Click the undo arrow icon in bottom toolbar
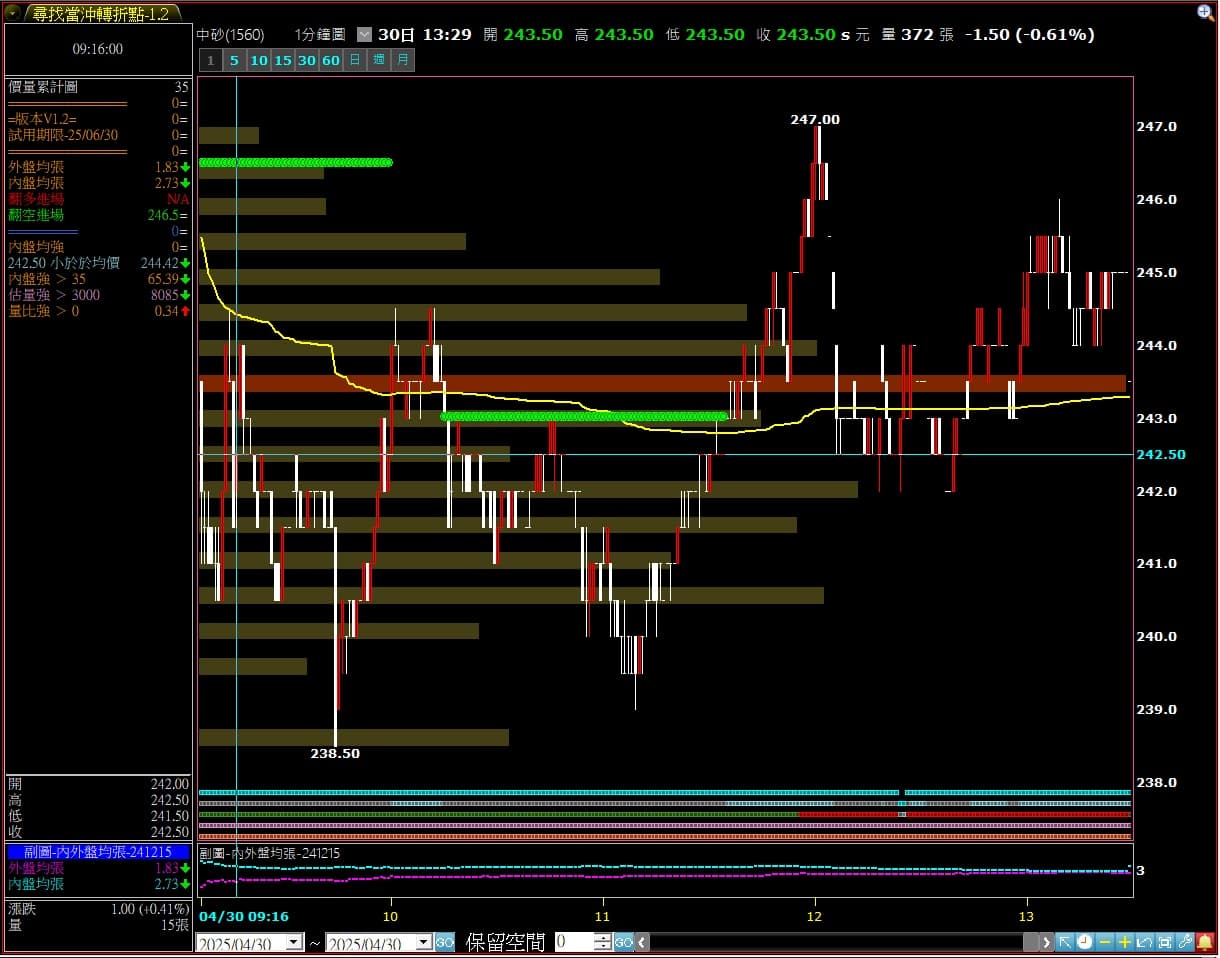 pos(1145,942)
